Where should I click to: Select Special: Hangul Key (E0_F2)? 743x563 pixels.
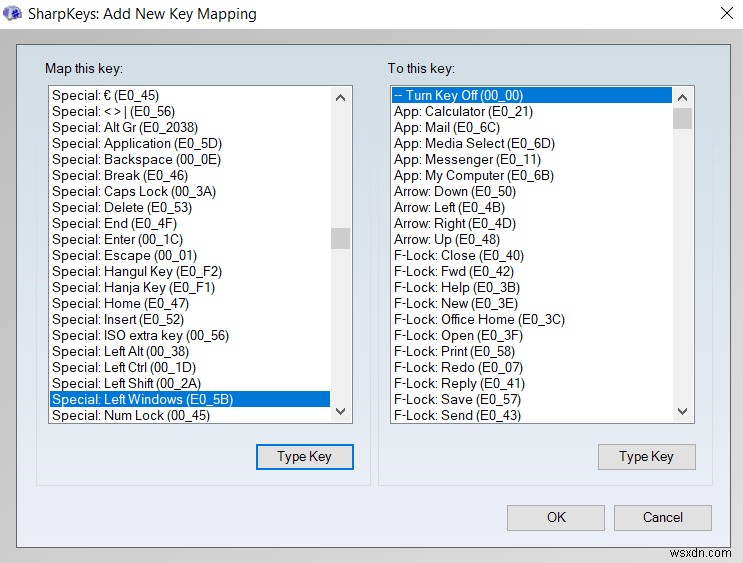[190, 272]
